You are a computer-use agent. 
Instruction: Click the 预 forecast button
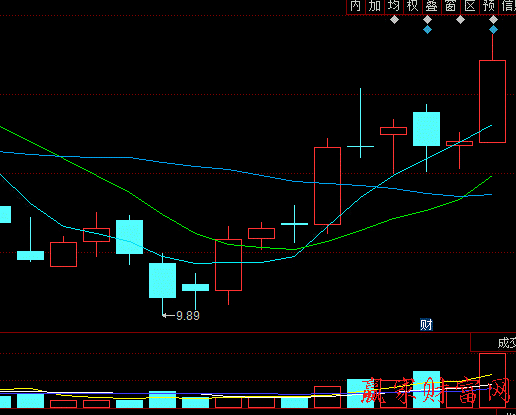(x=489, y=6)
